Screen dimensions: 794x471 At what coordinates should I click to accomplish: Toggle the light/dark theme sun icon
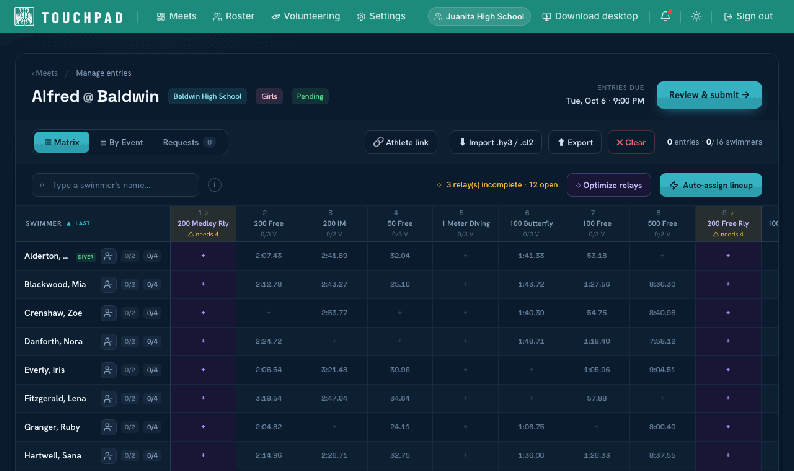click(x=696, y=16)
